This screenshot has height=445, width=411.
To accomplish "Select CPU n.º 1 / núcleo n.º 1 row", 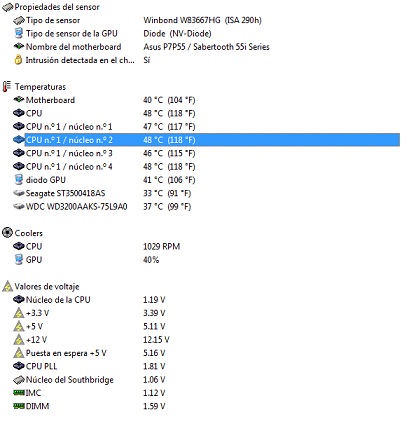I will (206, 127).
